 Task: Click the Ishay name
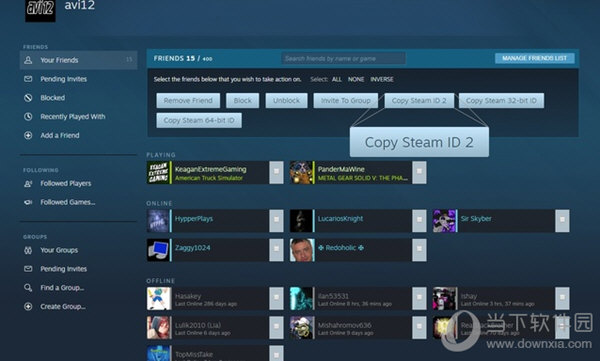(x=469, y=296)
